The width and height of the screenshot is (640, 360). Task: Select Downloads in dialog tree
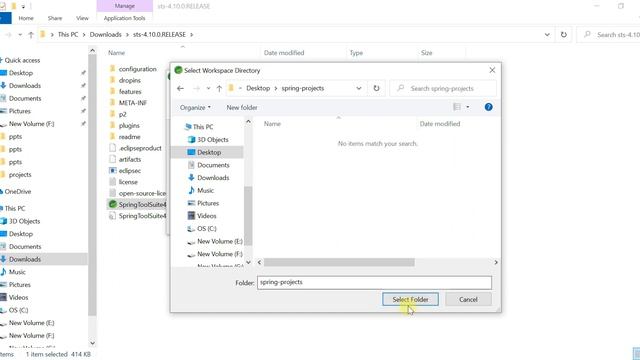[x=209, y=178]
